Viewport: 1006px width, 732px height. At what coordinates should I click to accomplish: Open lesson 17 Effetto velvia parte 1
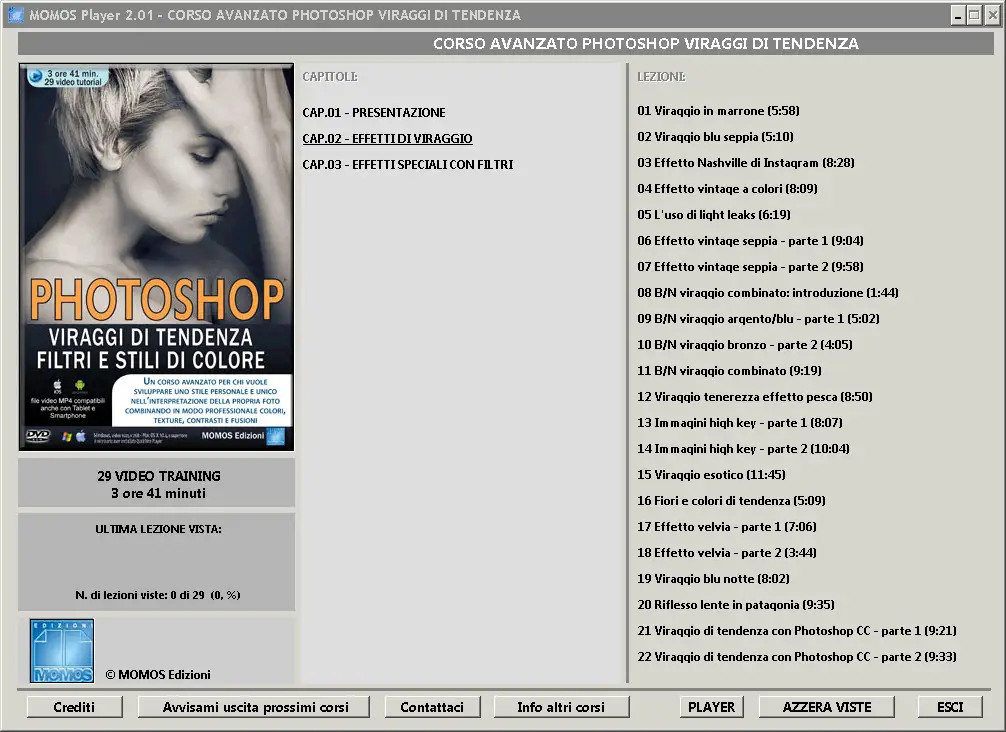tap(726, 527)
